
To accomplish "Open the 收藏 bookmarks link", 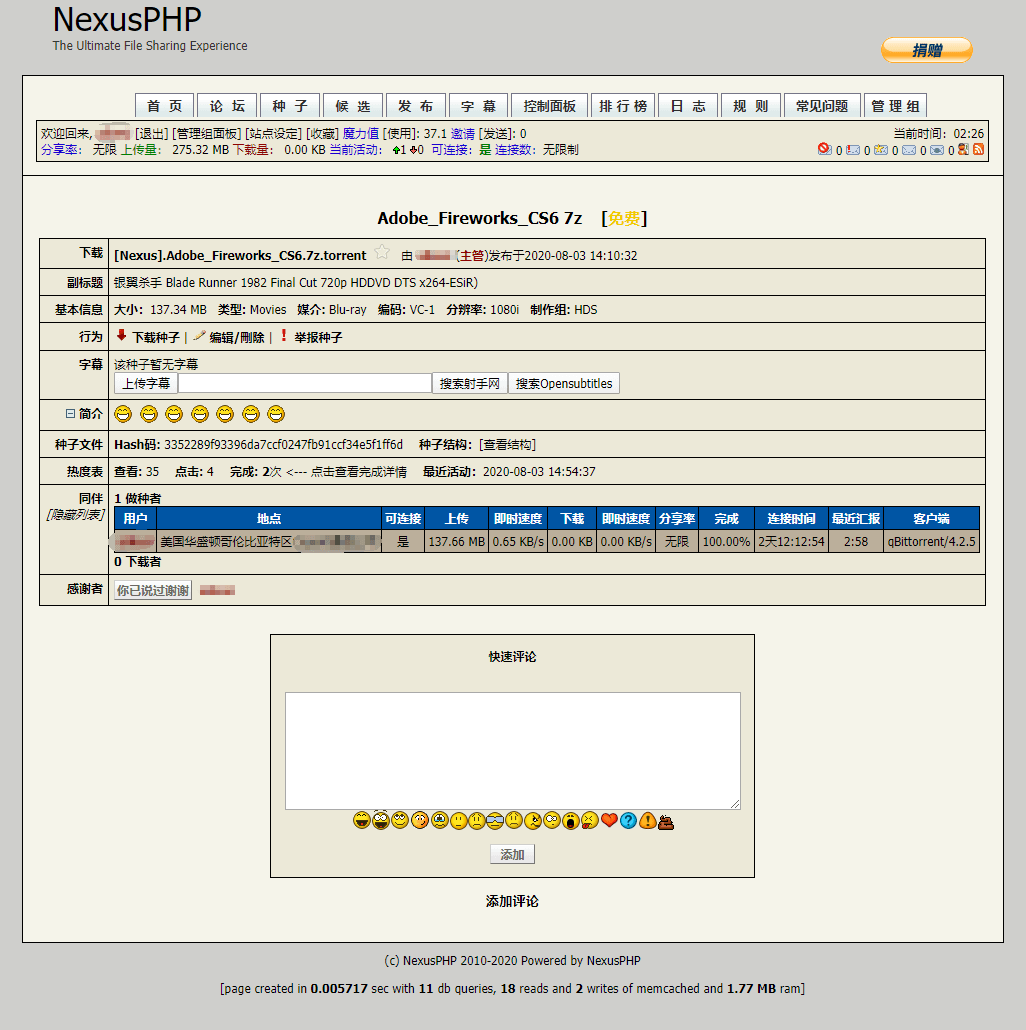I will pyautogui.click(x=322, y=133).
